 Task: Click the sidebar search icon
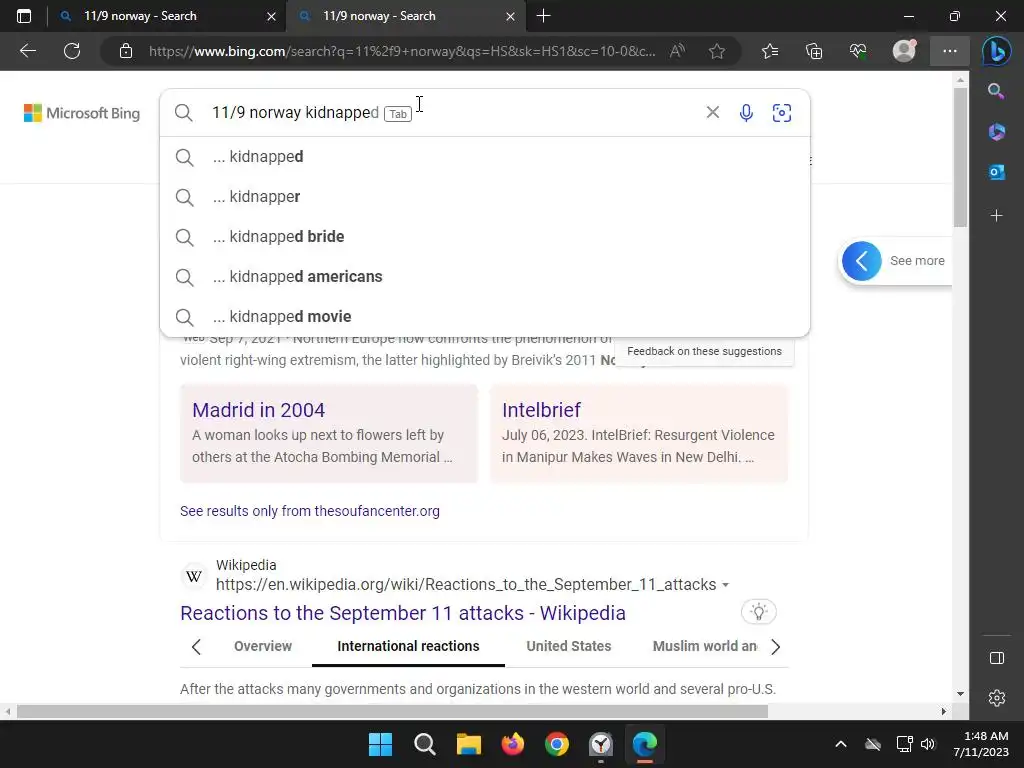(997, 91)
